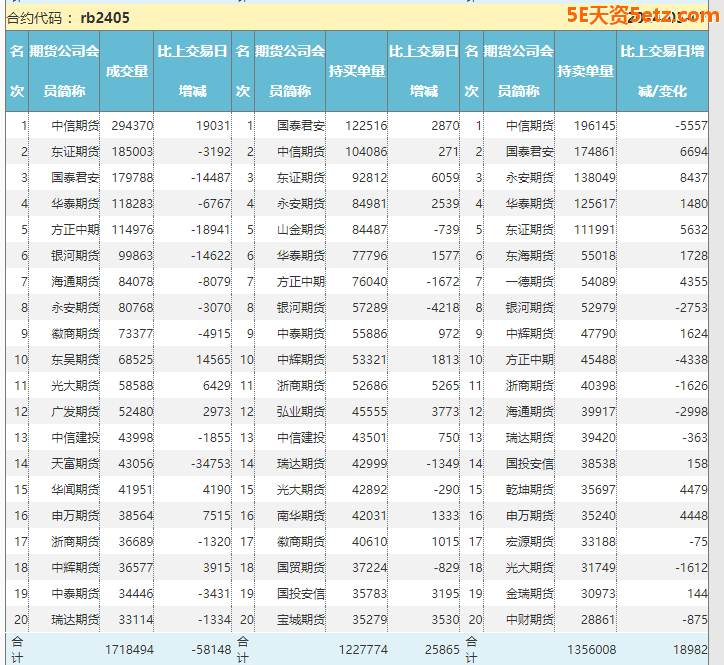Select 宝城期货 at rank 20
This screenshot has width=724, height=665.
click(x=301, y=619)
